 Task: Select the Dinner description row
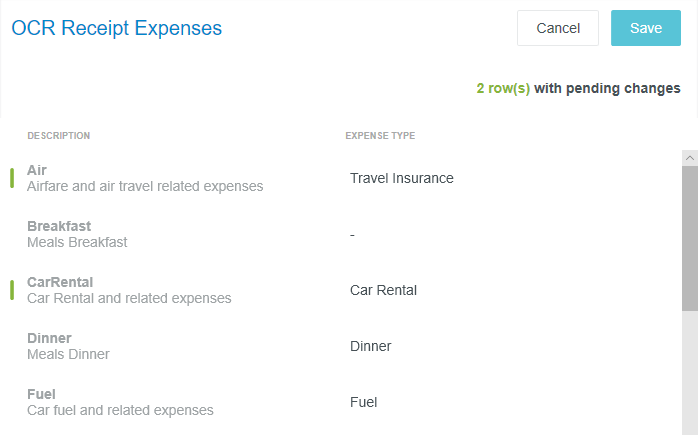(x=68, y=346)
